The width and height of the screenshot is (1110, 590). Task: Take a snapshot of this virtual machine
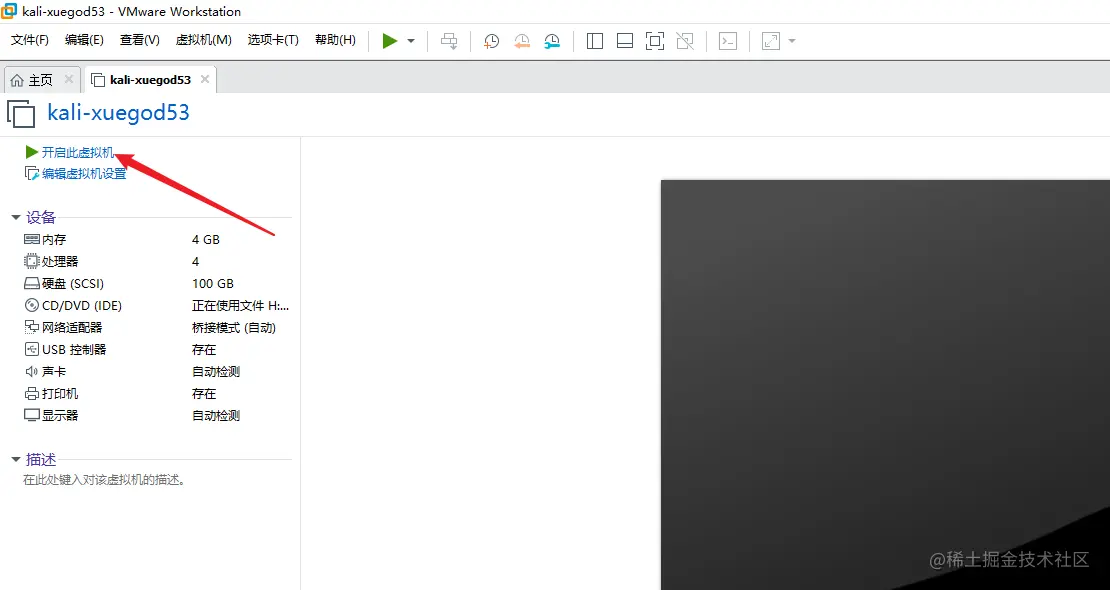[491, 41]
